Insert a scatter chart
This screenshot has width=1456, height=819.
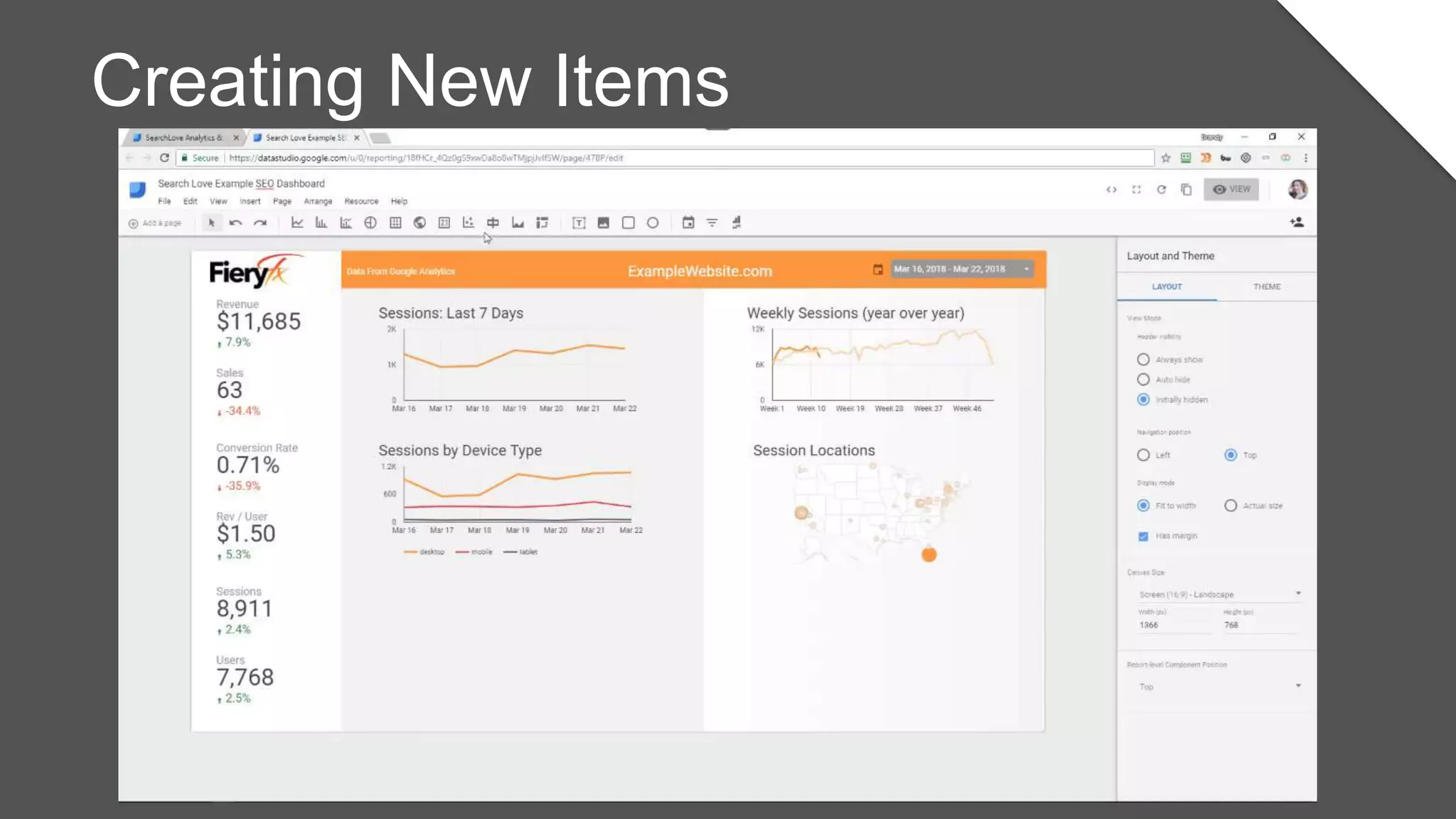tap(469, 223)
